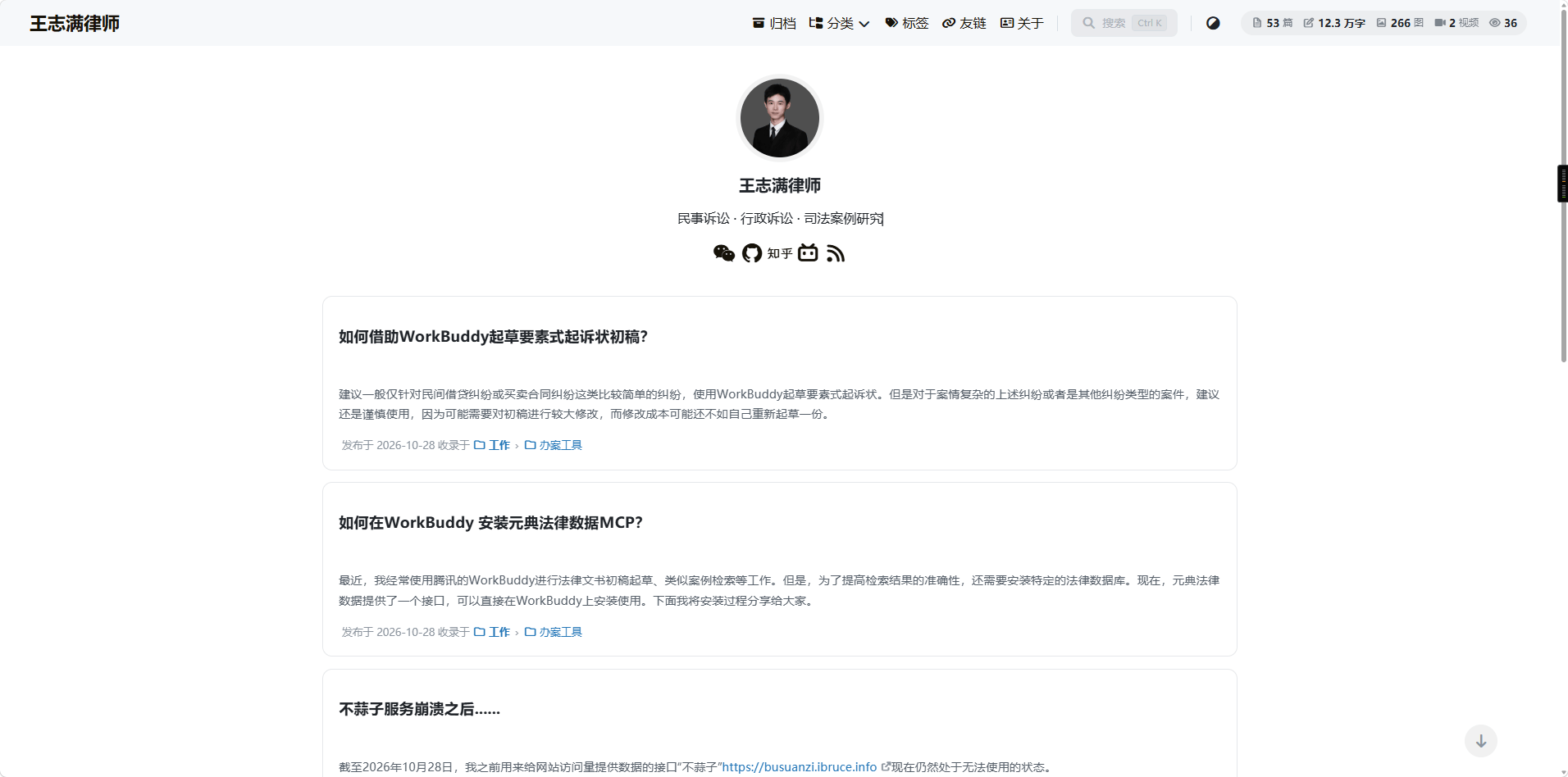Open the busuanzi.ibruce.info link
1568x777 pixels.
(x=800, y=767)
